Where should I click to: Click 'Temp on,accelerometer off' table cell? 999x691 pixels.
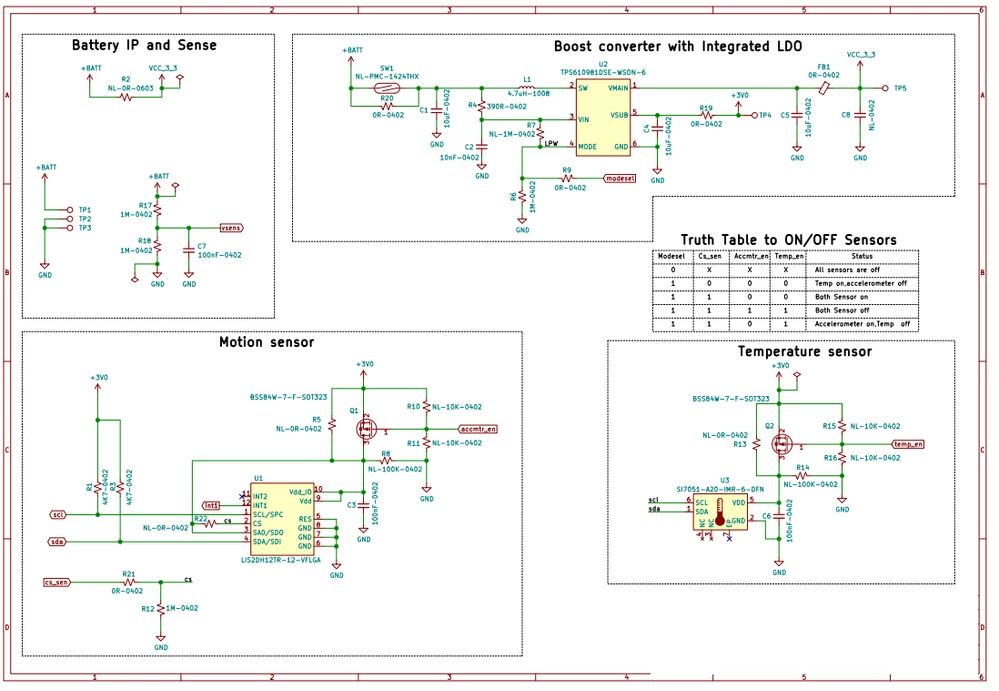tap(861, 283)
